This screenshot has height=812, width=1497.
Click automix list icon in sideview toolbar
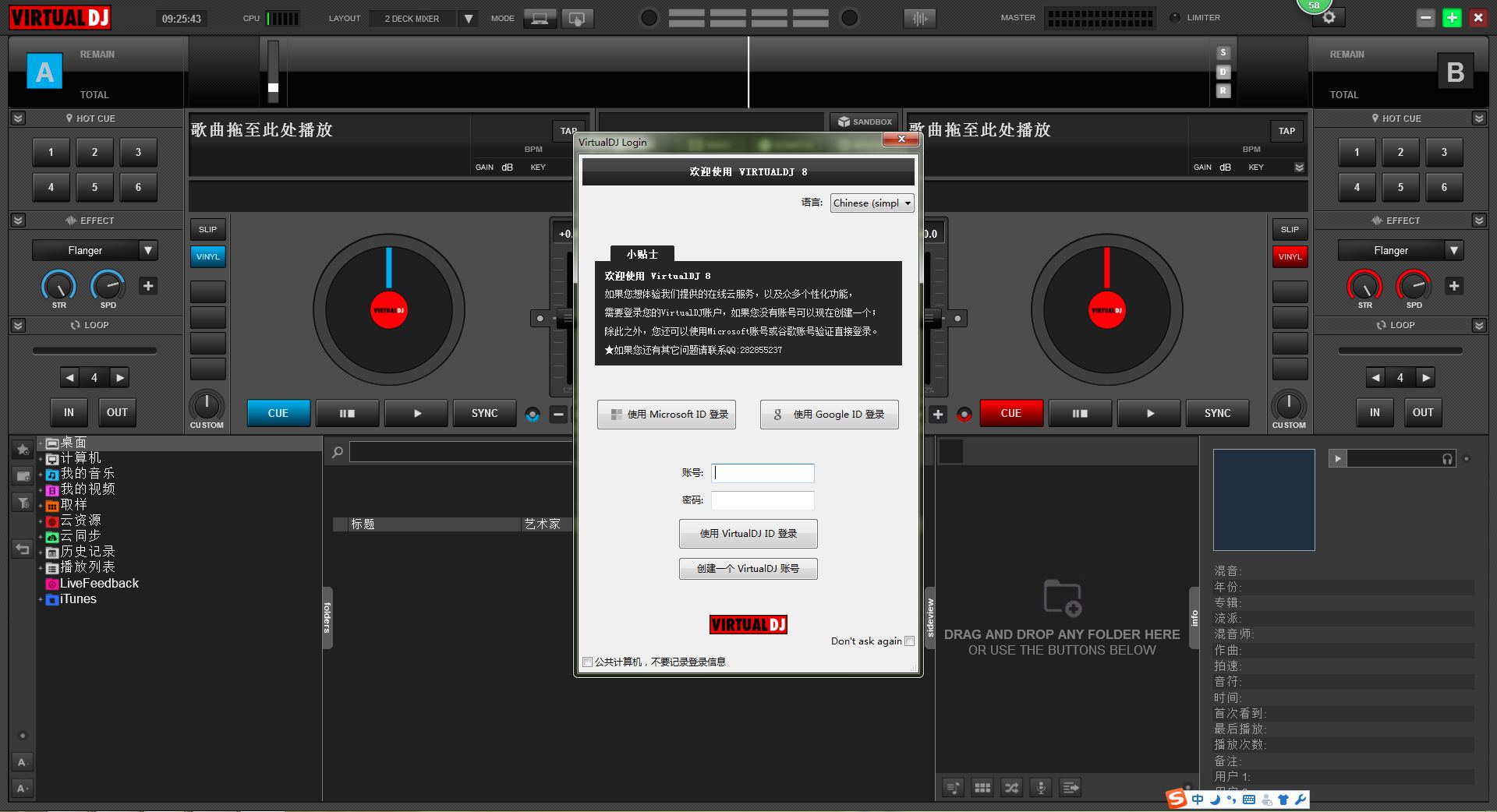(954, 788)
